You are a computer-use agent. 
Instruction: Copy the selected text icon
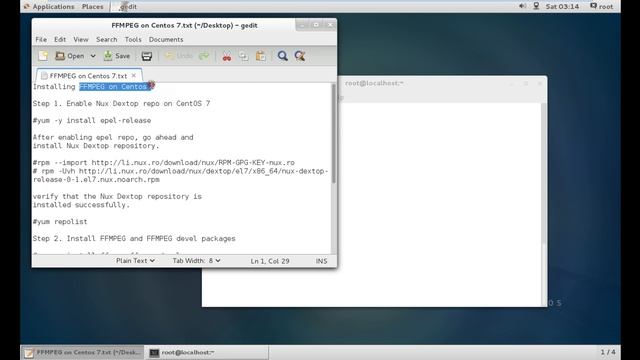pos(244,56)
